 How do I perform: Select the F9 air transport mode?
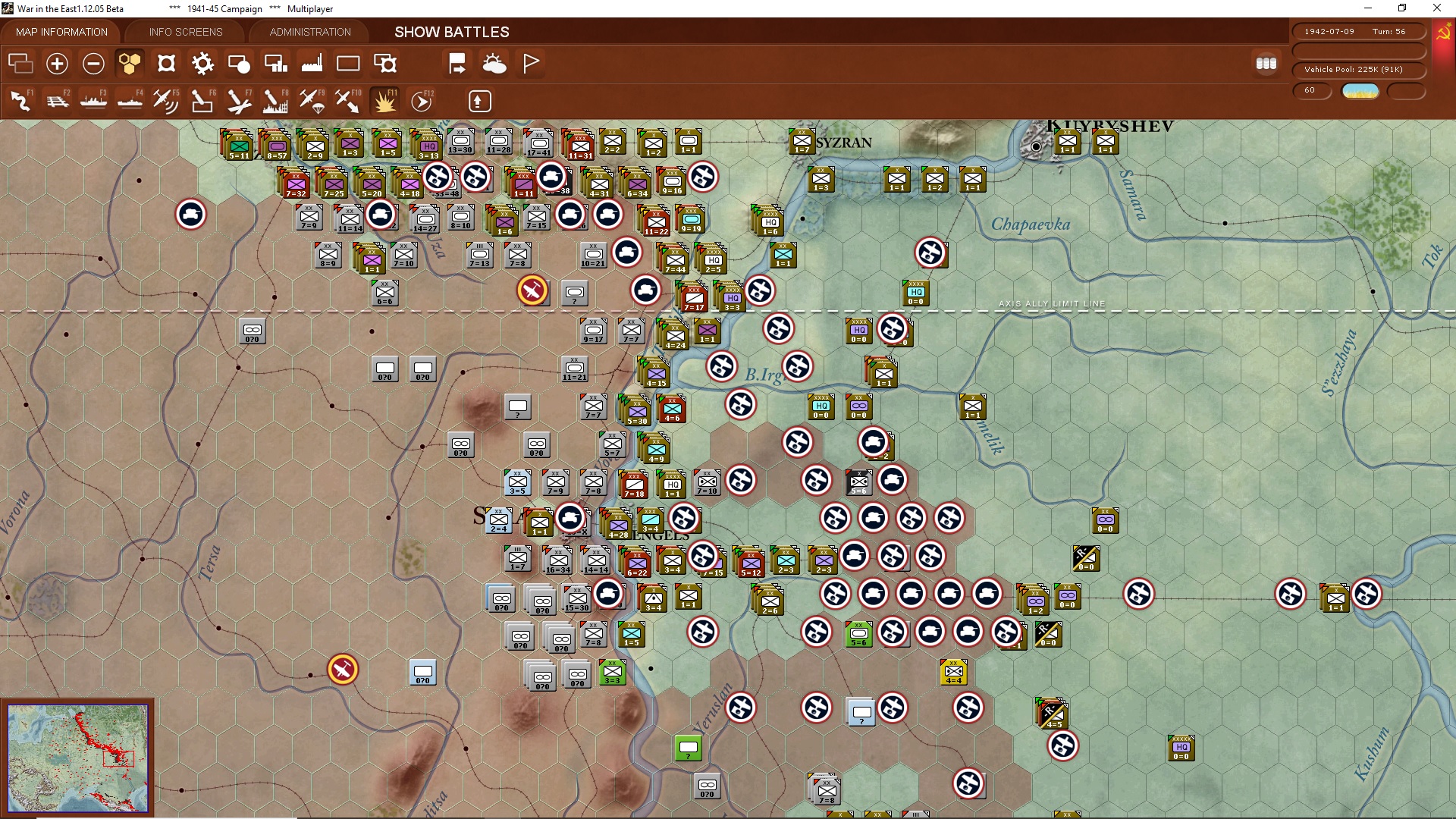(x=312, y=101)
